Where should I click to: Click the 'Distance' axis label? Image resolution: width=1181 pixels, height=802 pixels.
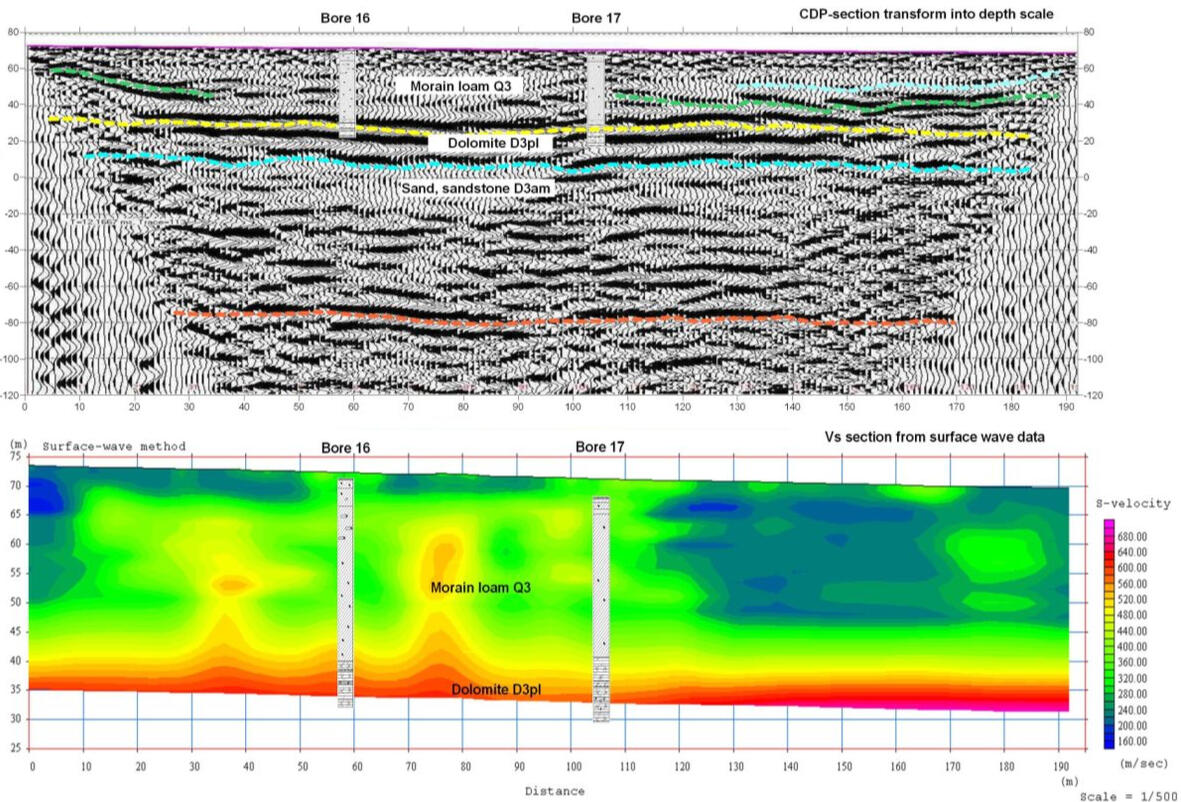pos(555,791)
